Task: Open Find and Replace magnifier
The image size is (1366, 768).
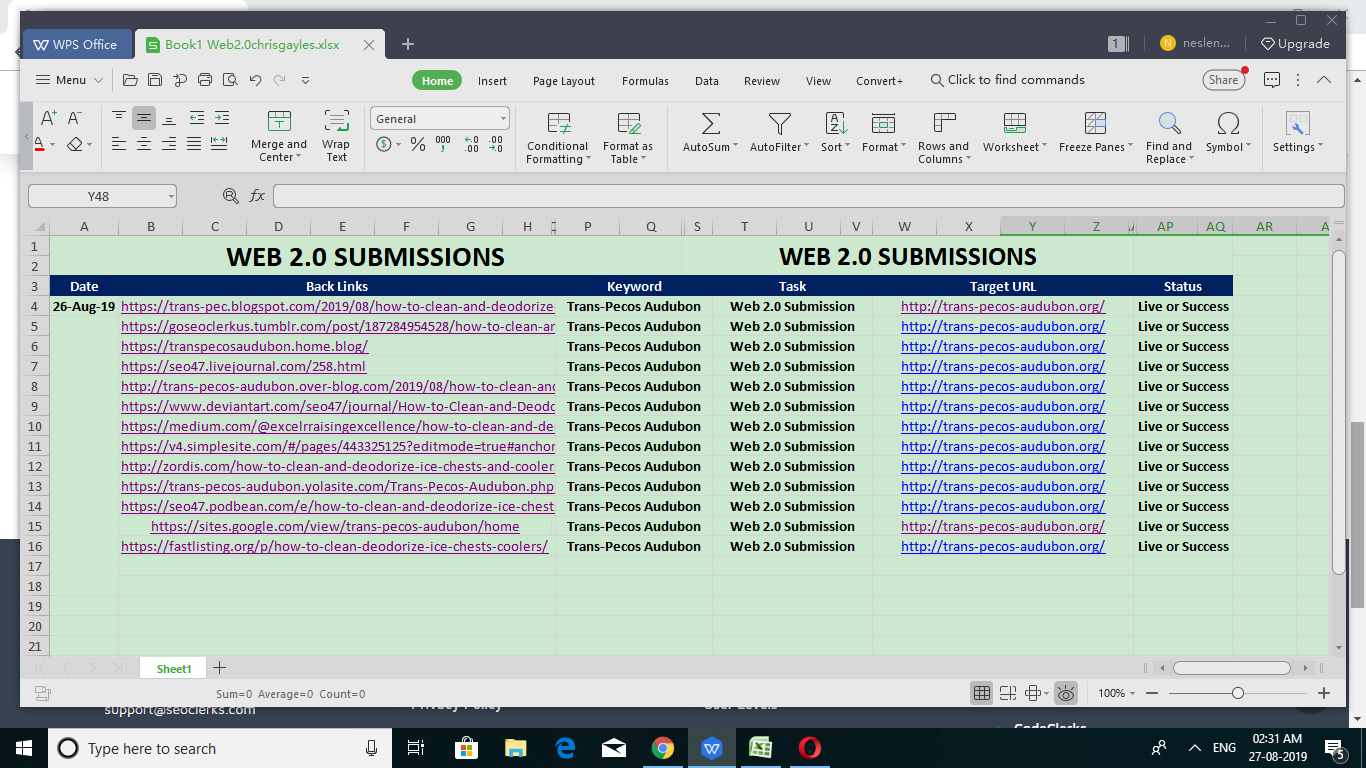Action: (1169, 124)
